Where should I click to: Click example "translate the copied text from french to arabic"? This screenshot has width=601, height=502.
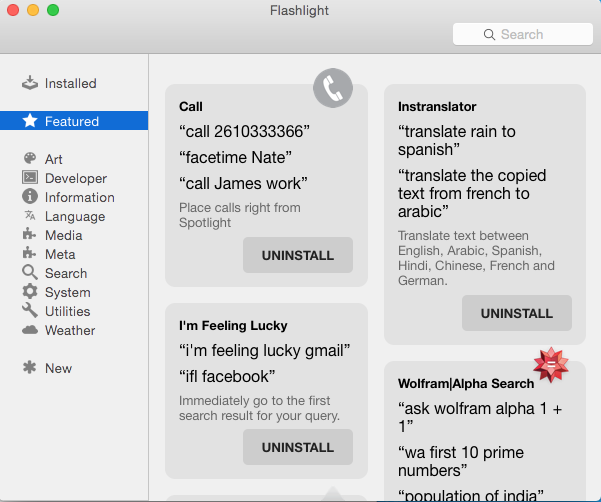click(x=472, y=193)
